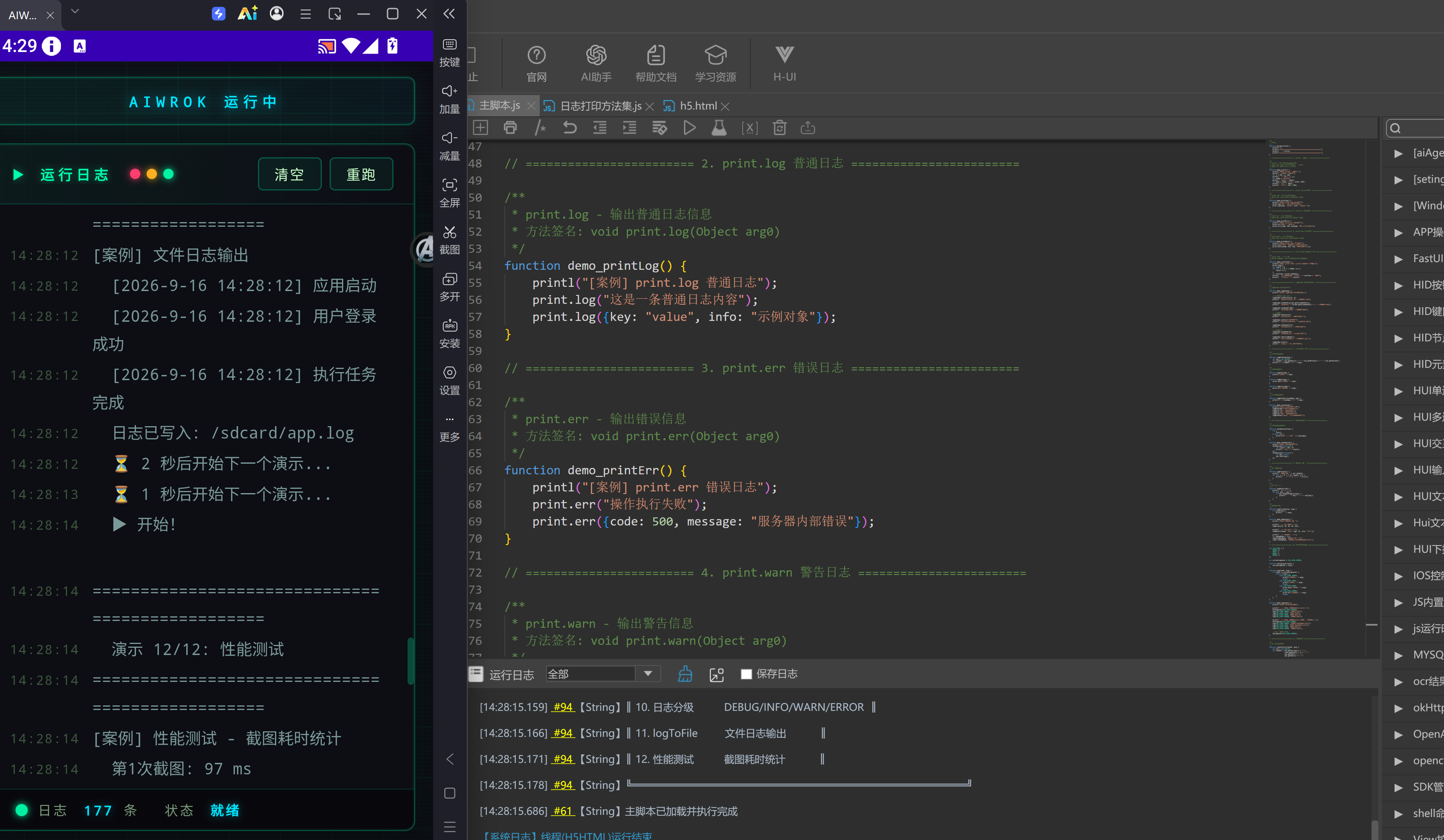This screenshot has width=1444, height=840.
Task: Expand the JS内置 tree node
Action: 1399,602
